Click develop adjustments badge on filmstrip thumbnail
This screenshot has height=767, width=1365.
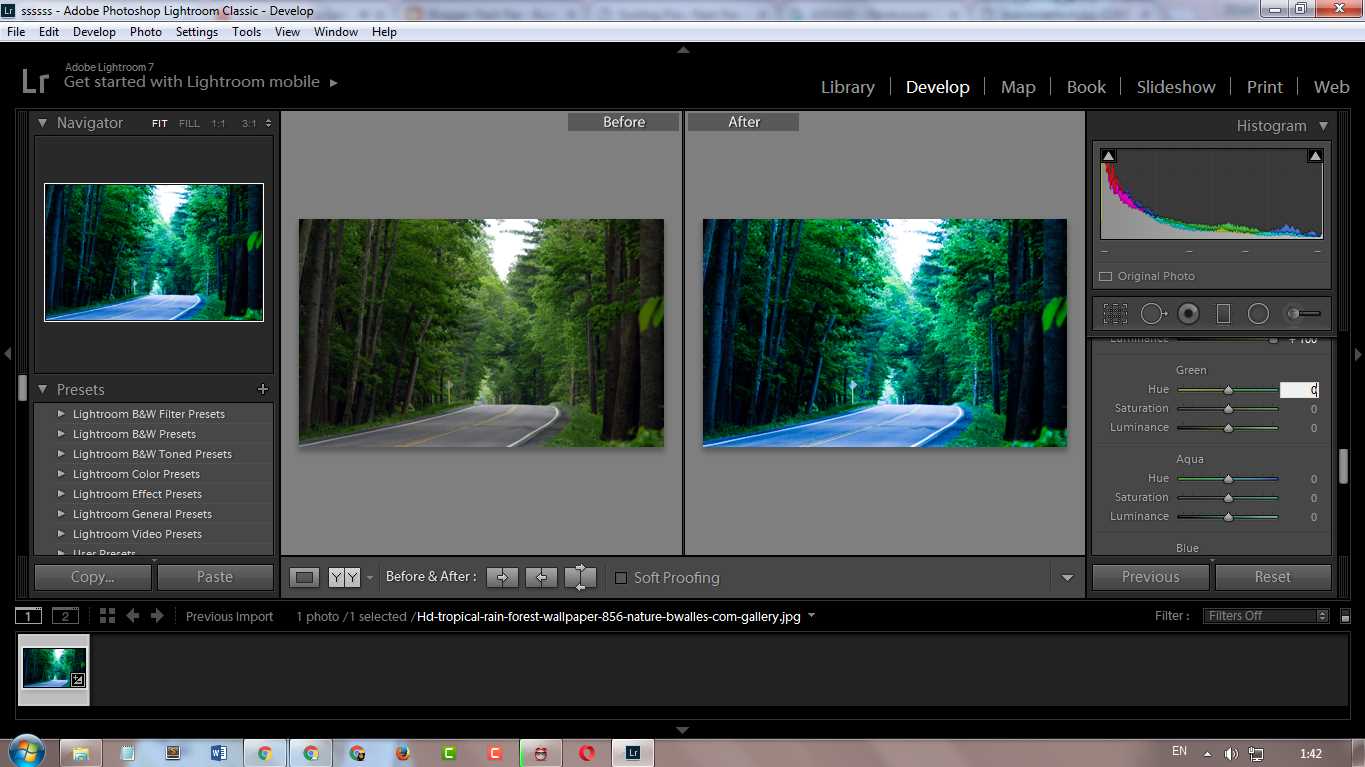tap(78, 680)
